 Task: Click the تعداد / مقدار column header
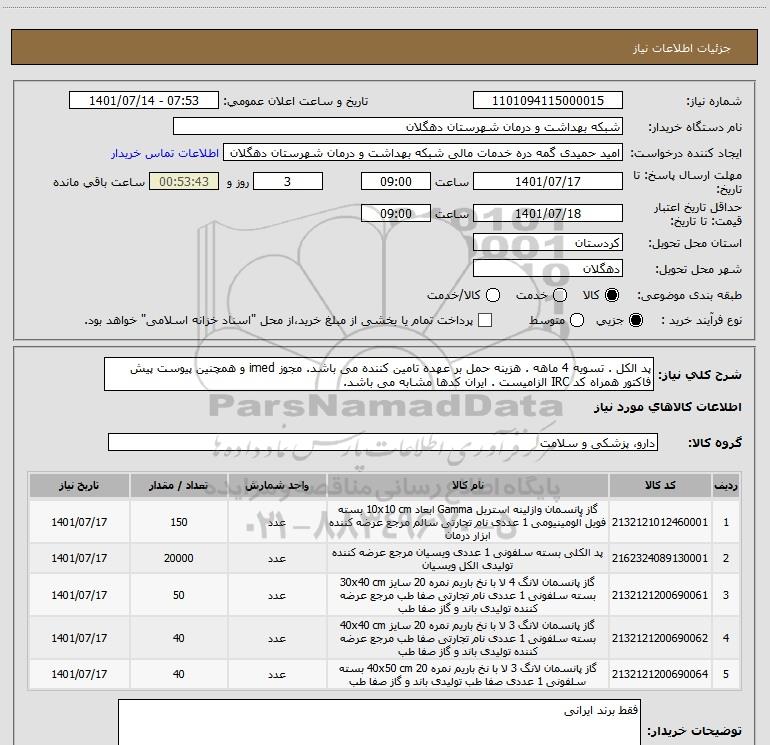(x=179, y=485)
